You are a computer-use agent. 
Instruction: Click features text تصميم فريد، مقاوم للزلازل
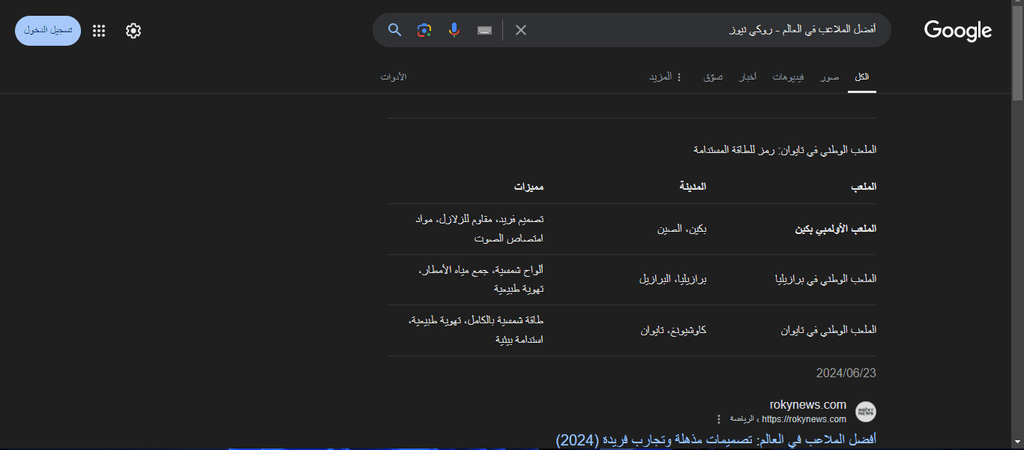point(479,229)
